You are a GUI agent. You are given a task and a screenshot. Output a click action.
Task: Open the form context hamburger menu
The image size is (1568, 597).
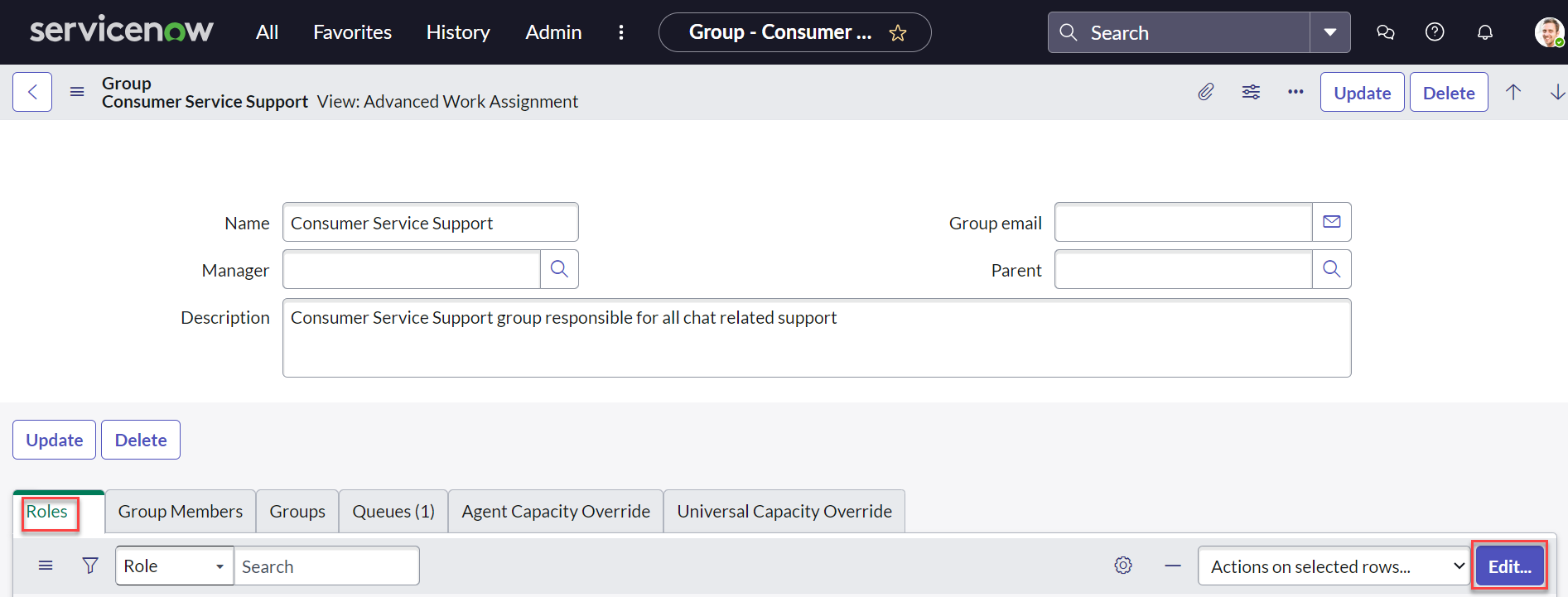pyautogui.click(x=77, y=92)
